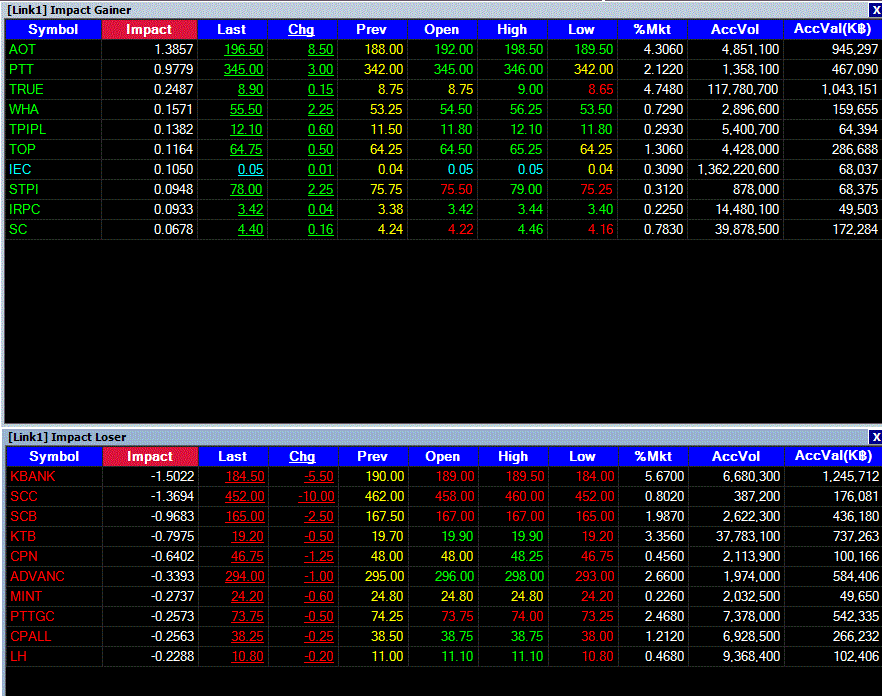This screenshot has height=696, width=882.
Task: Sort Impact Gainer by Impact column
Action: (x=149, y=29)
